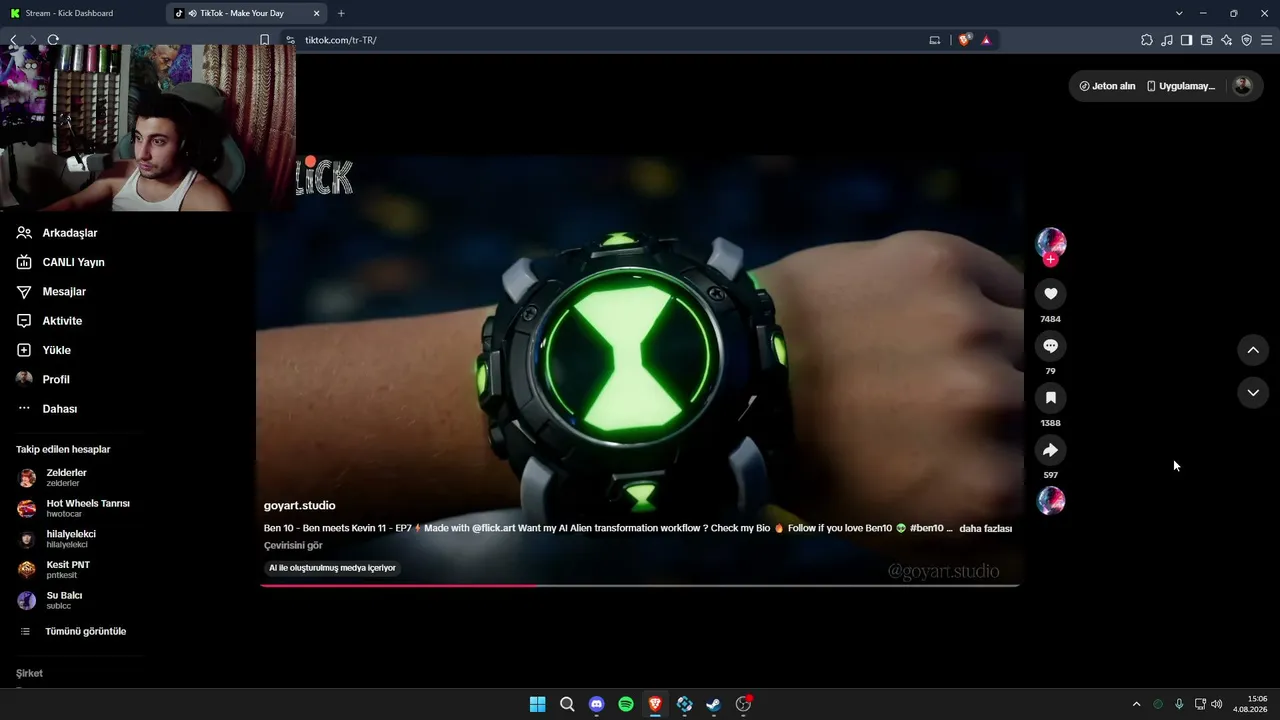Click the Uygulamayı get-app button

coord(1181,86)
